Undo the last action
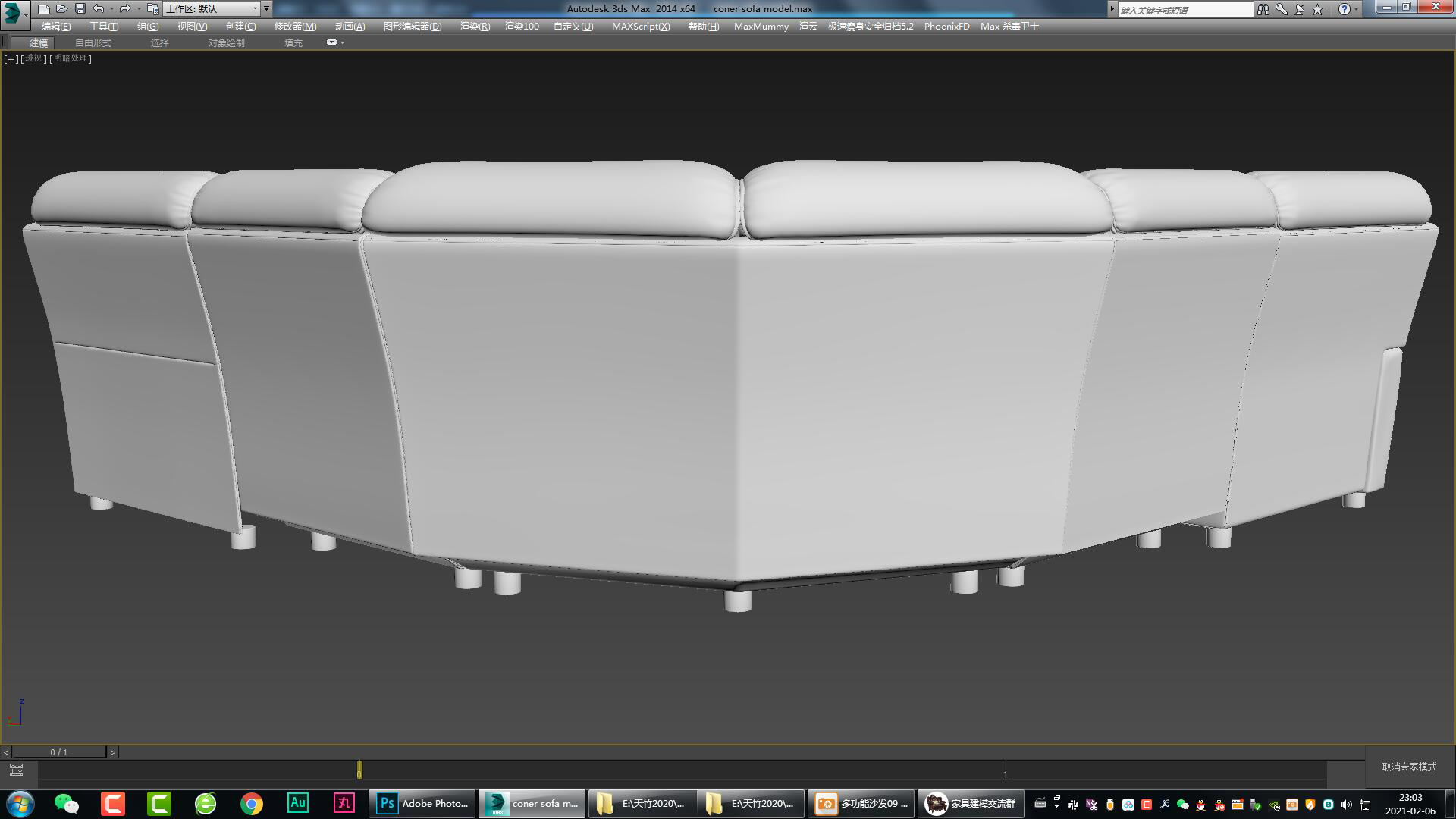The height and width of the screenshot is (819, 1456). pos(97,8)
